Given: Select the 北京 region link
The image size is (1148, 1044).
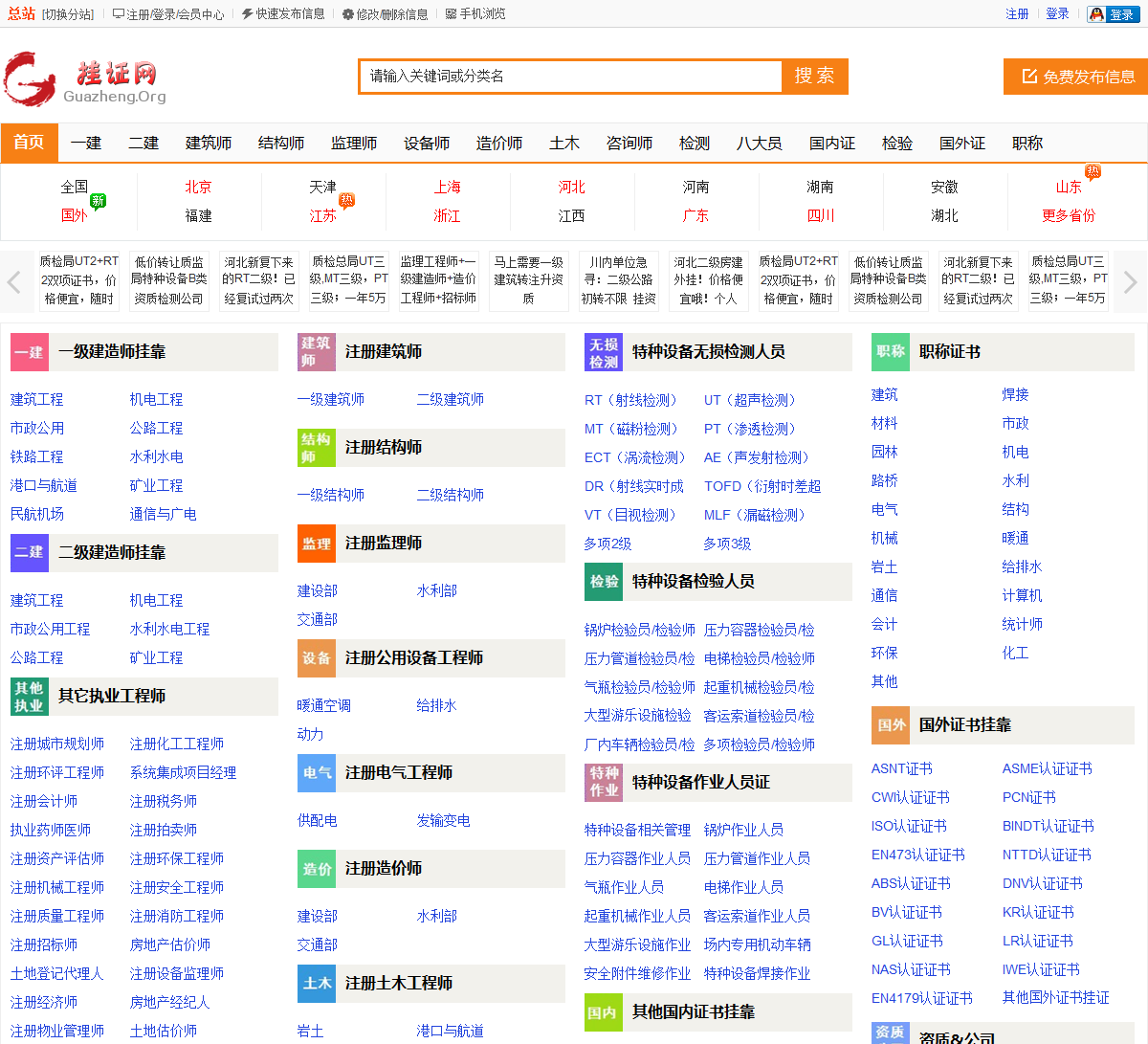Looking at the screenshot, I should [x=198, y=188].
